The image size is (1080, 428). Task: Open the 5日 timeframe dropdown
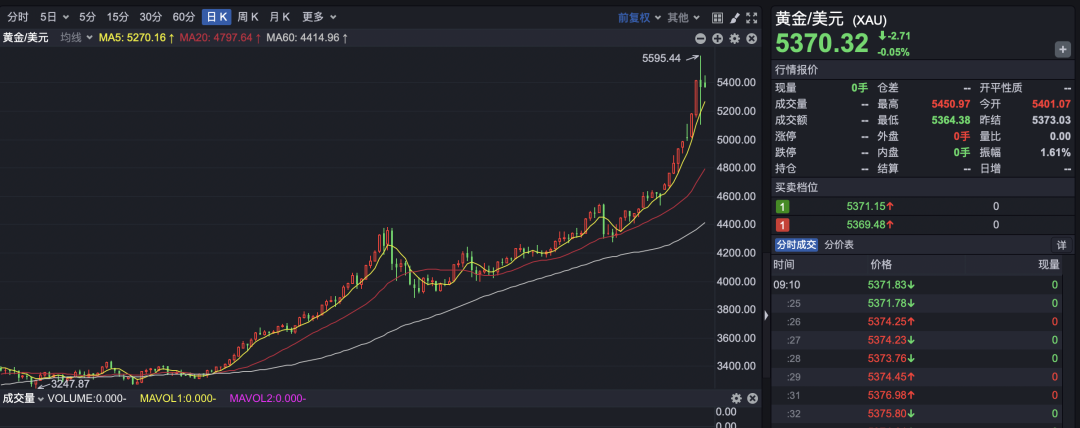coord(53,17)
